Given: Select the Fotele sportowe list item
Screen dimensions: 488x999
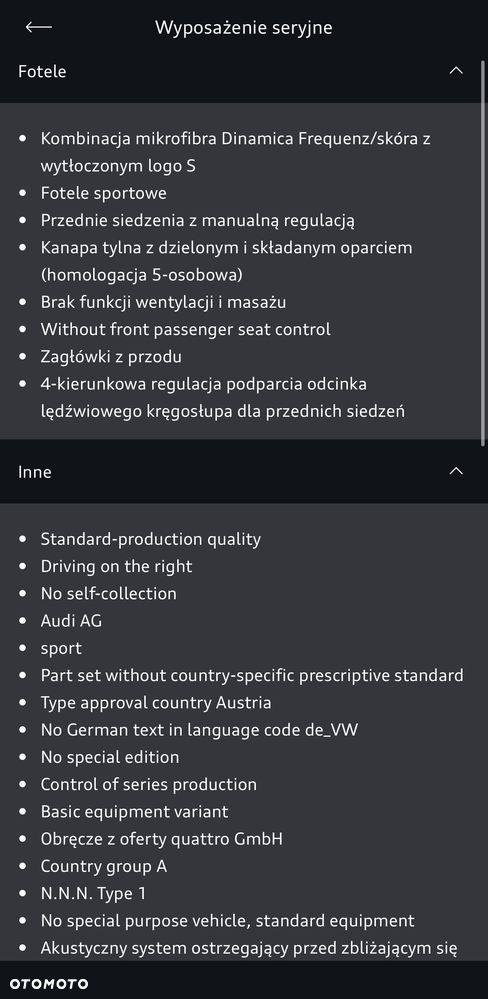Looking at the screenshot, I should (x=103, y=193).
